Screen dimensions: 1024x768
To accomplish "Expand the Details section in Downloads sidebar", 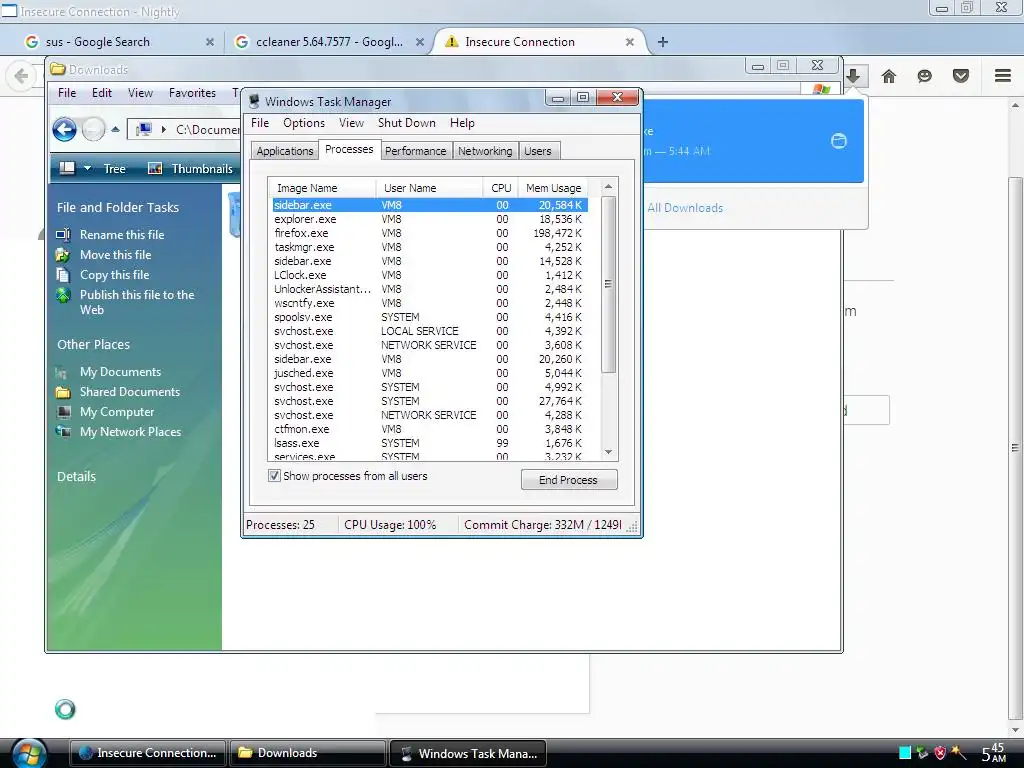I will [x=76, y=477].
